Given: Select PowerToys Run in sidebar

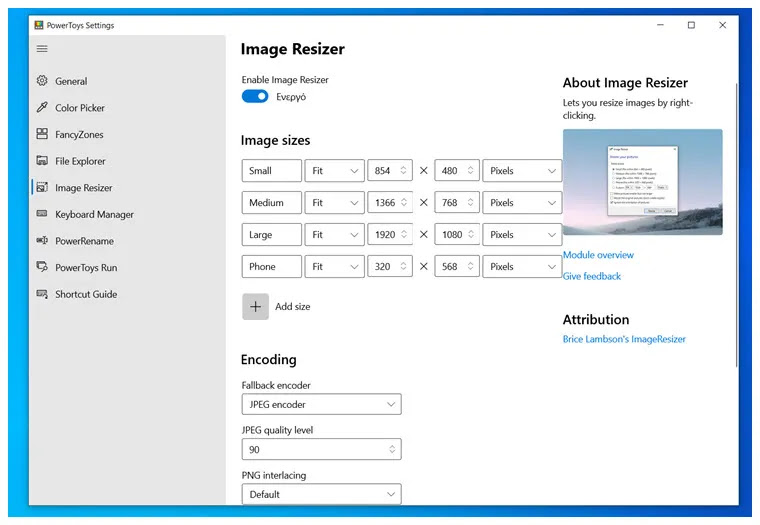Looking at the screenshot, I should coord(86,268).
